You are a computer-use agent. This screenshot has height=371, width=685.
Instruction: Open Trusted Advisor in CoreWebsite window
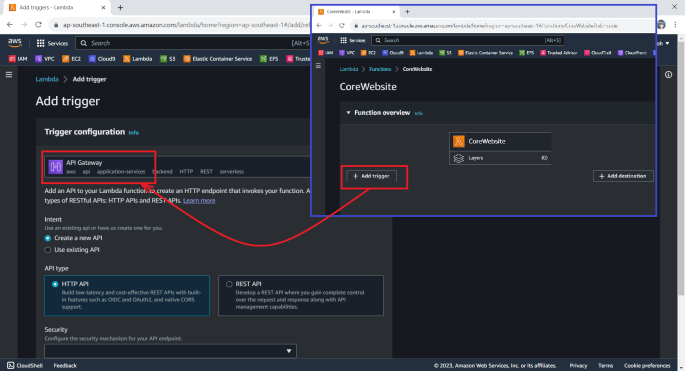(558, 53)
